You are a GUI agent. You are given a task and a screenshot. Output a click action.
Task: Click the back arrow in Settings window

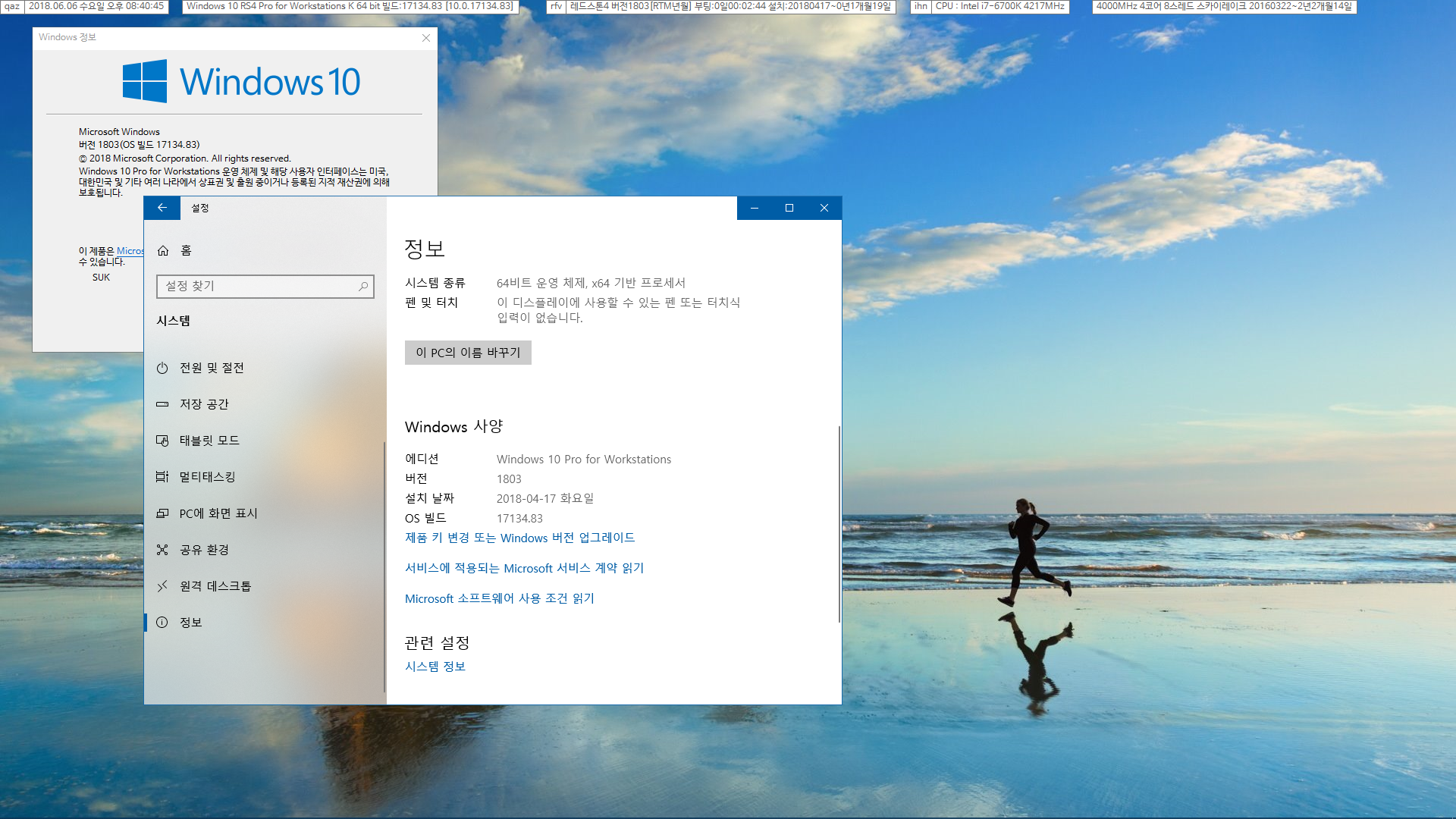pos(162,208)
